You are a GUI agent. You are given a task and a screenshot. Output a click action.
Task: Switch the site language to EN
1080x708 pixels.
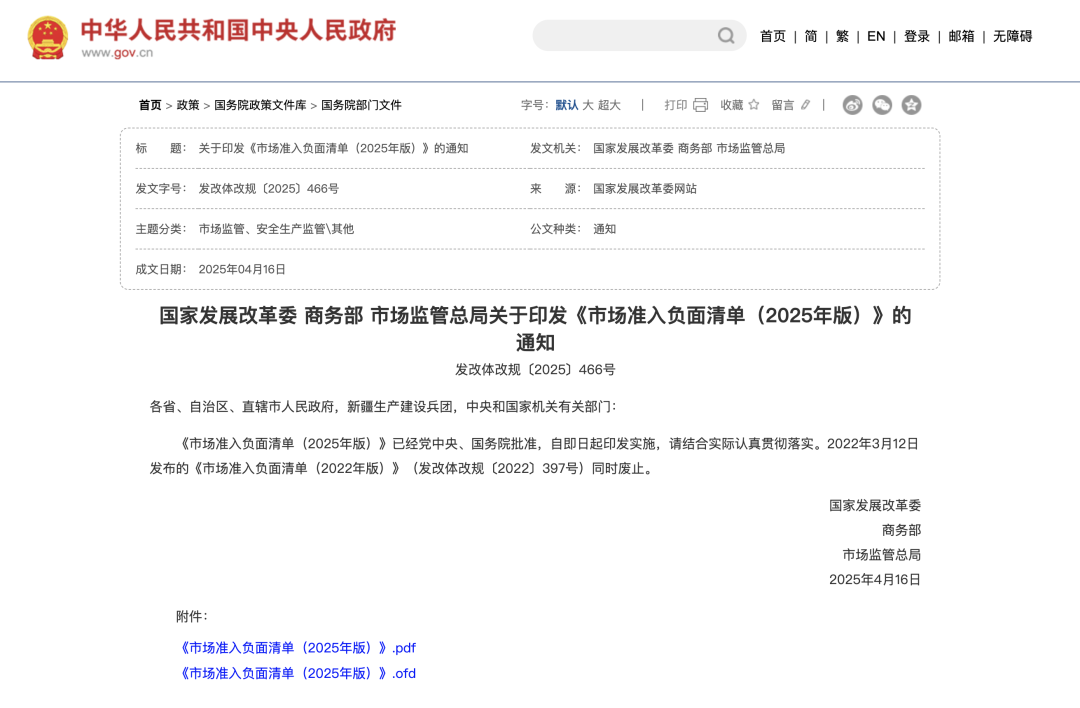pyautogui.click(x=875, y=35)
